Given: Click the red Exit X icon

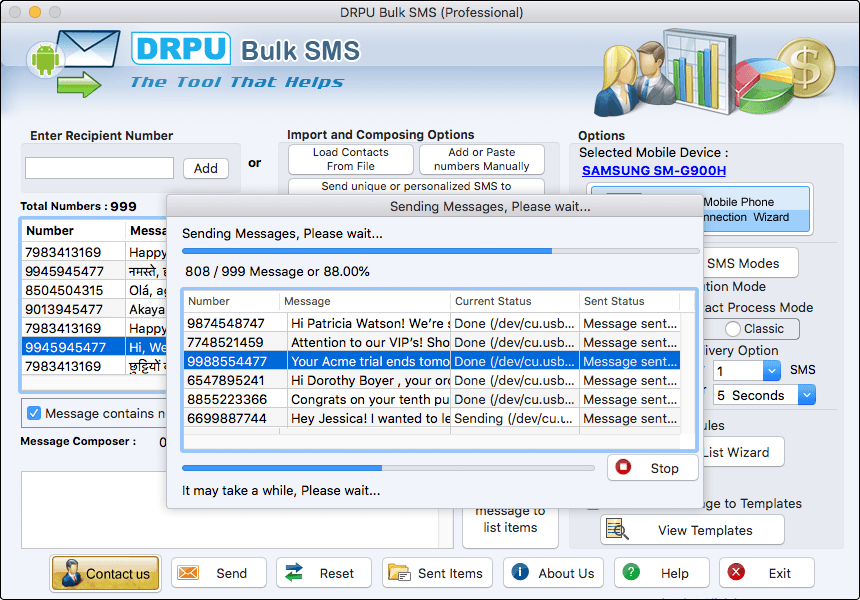Looking at the screenshot, I should pos(736,572).
